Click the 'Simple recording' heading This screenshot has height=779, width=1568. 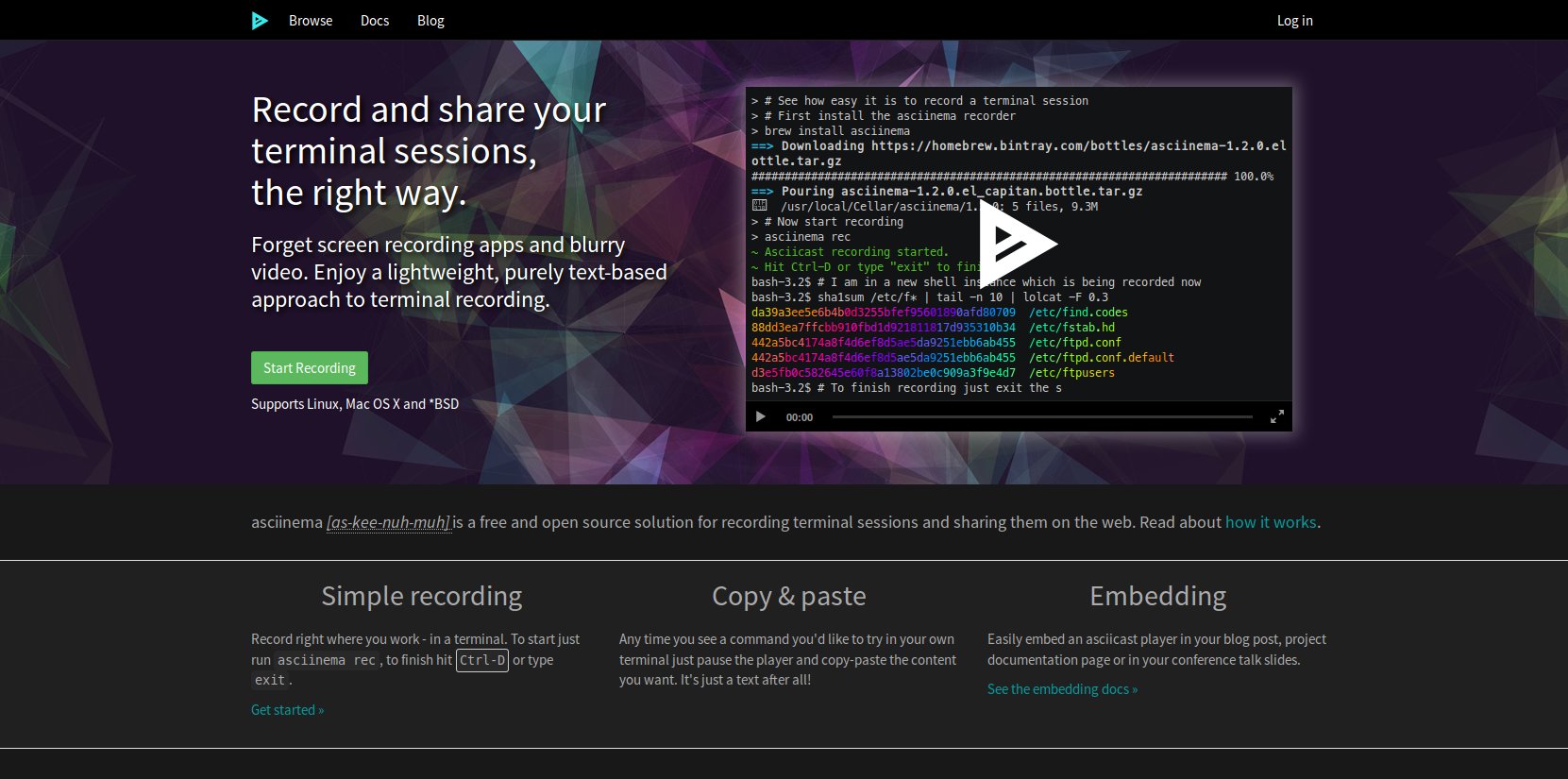421,596
